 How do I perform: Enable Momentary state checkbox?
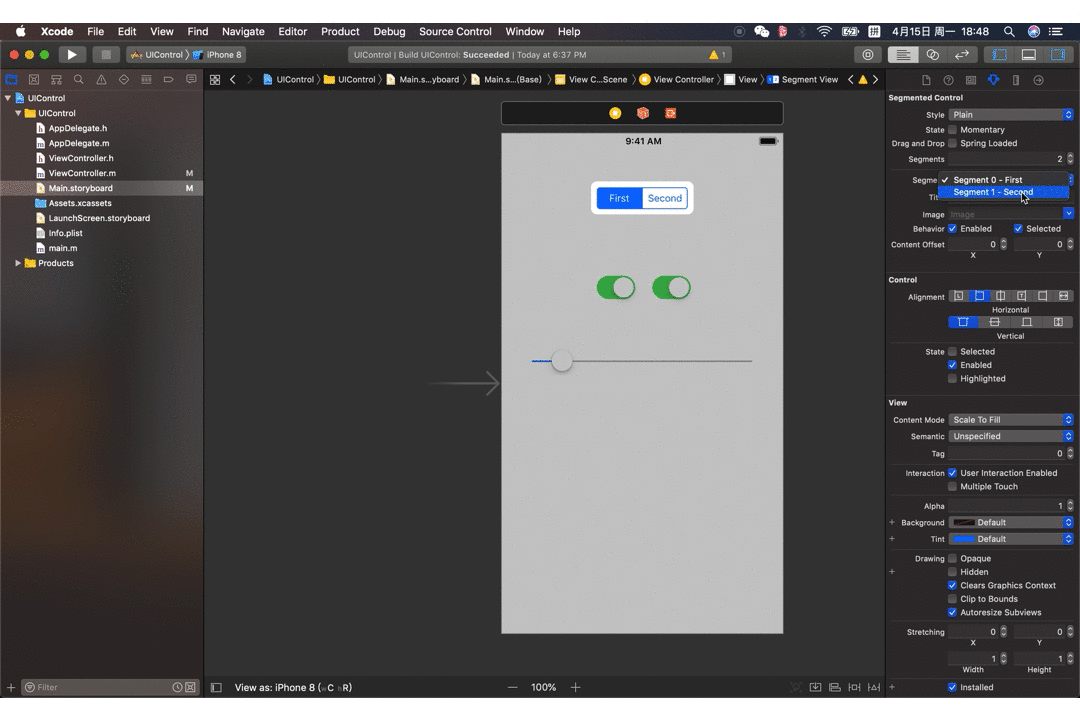(x=953, y=130)
